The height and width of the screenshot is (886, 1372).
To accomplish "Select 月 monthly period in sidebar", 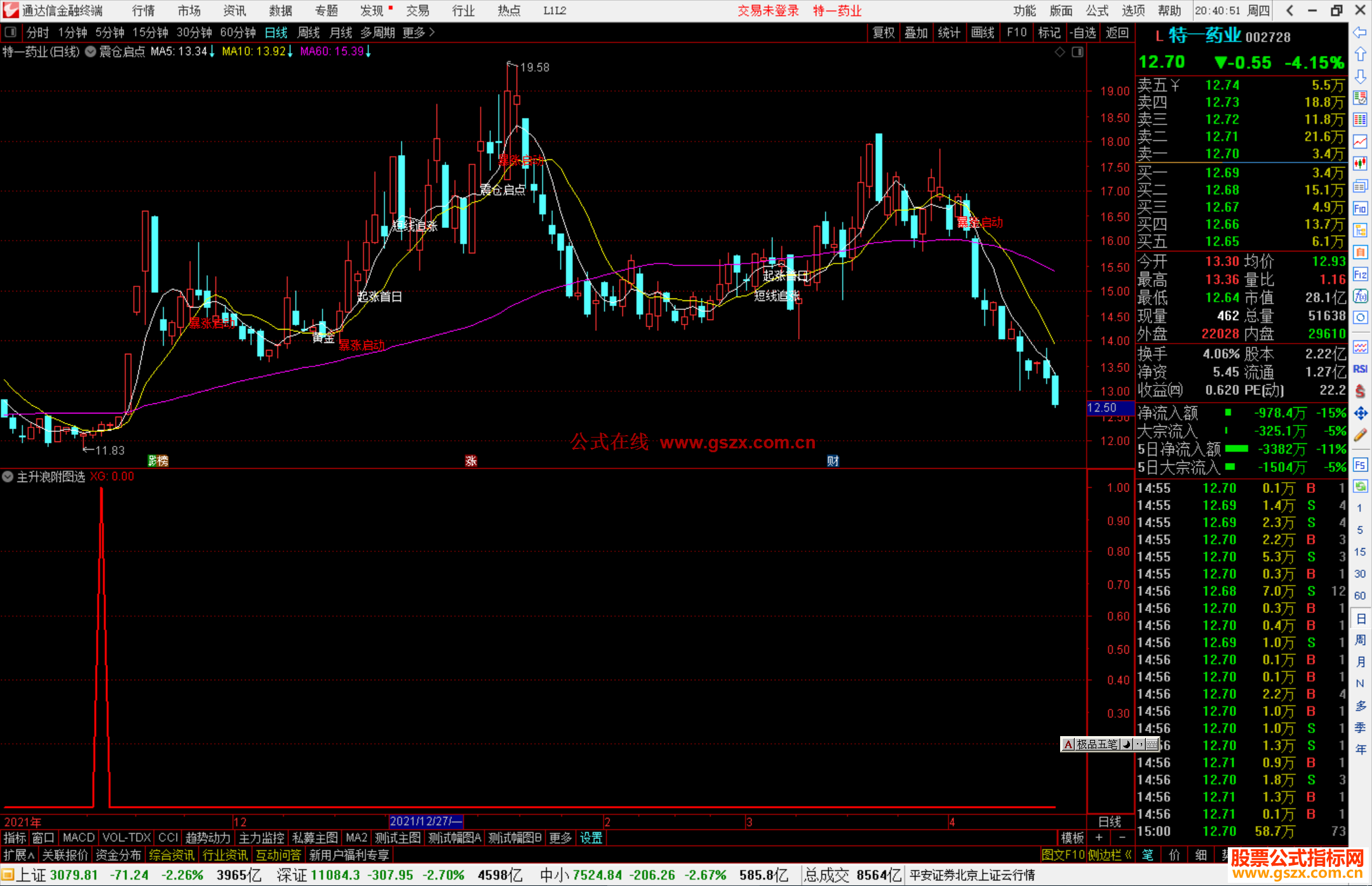I will pyautogui.click(x=1360, y=662).
